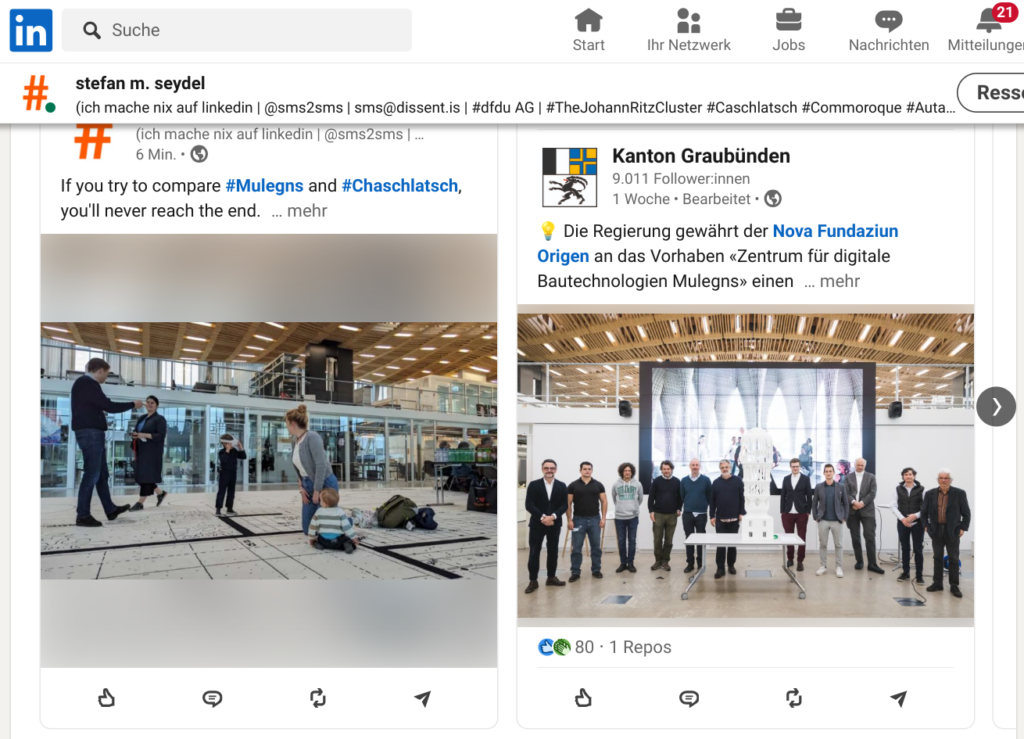The height and width of the screenshot is (739, 1024).
Task: Send the Kanton Graubünden post
Action: (899, 699)
